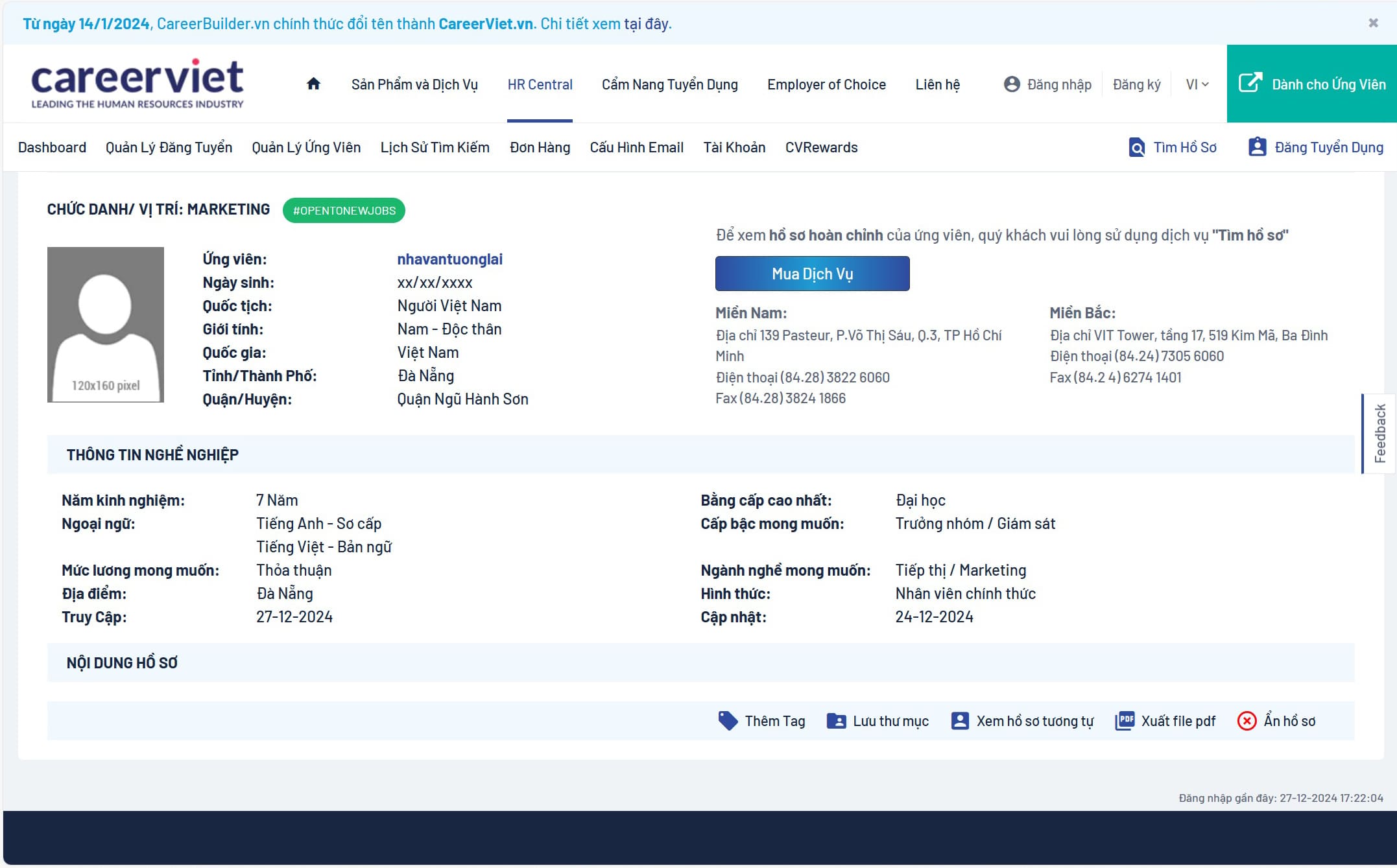Open the CVRewards tab
The image size is (1397, 868).
tap(821, 147)
